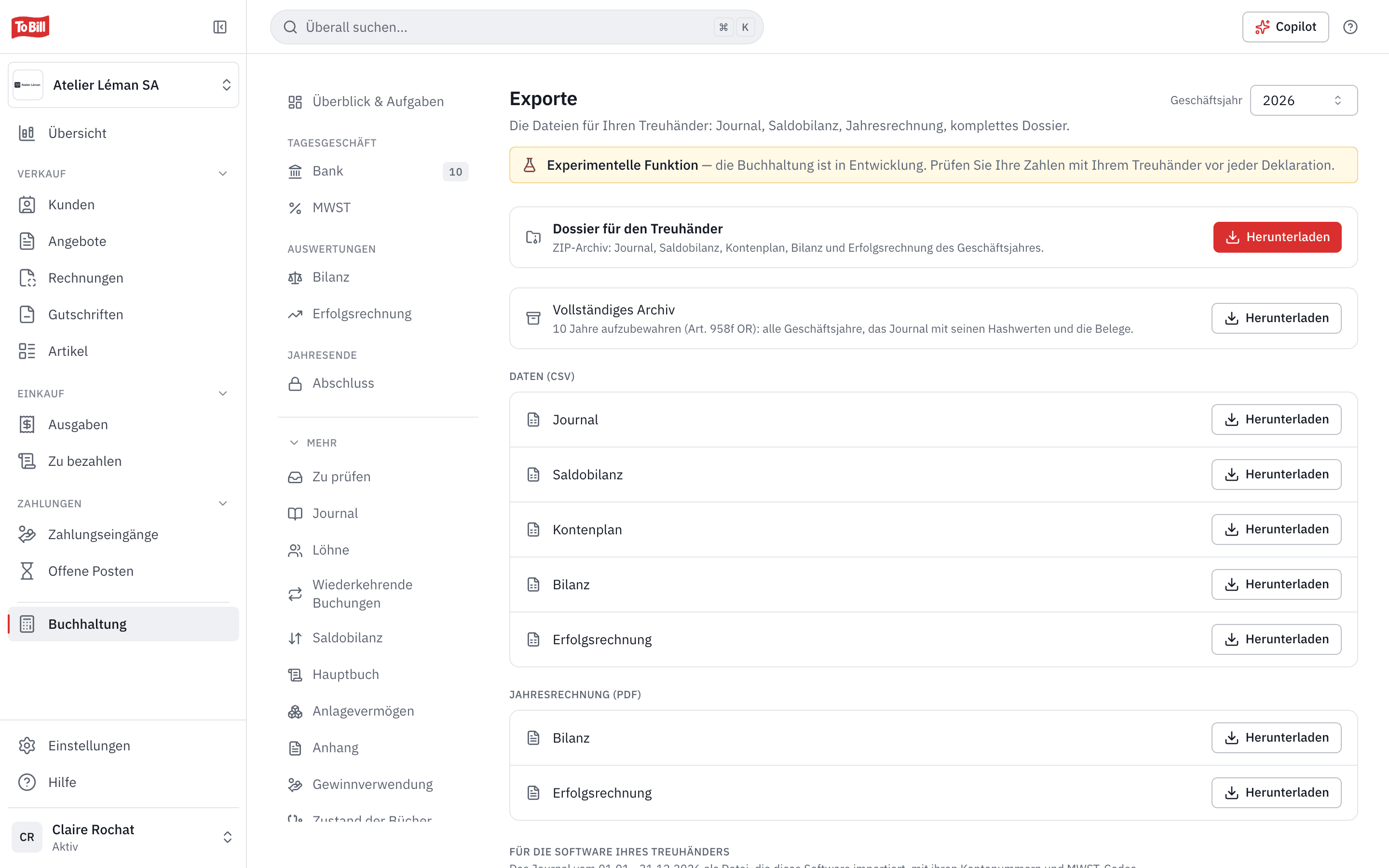This screenshot has height=868, width=1389.
Task: Open the Atelier Léman SA company switcher
Action: click(x=123, y=85)
